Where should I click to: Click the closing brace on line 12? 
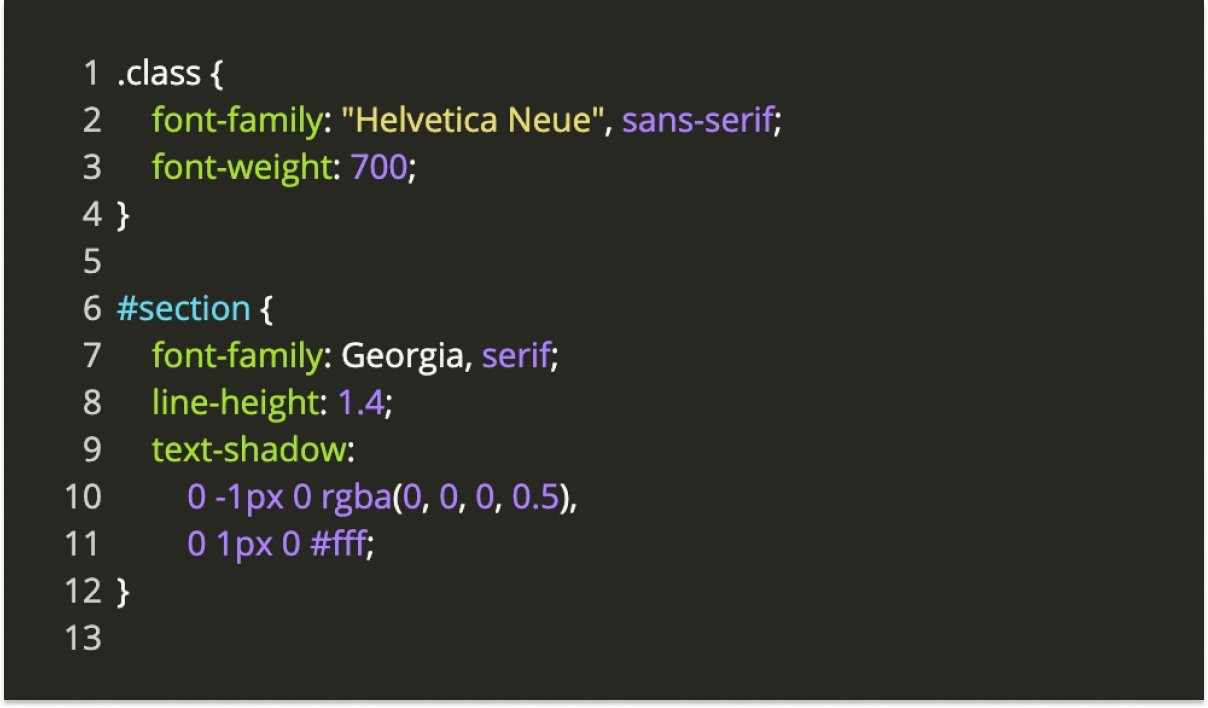(123, 591)
